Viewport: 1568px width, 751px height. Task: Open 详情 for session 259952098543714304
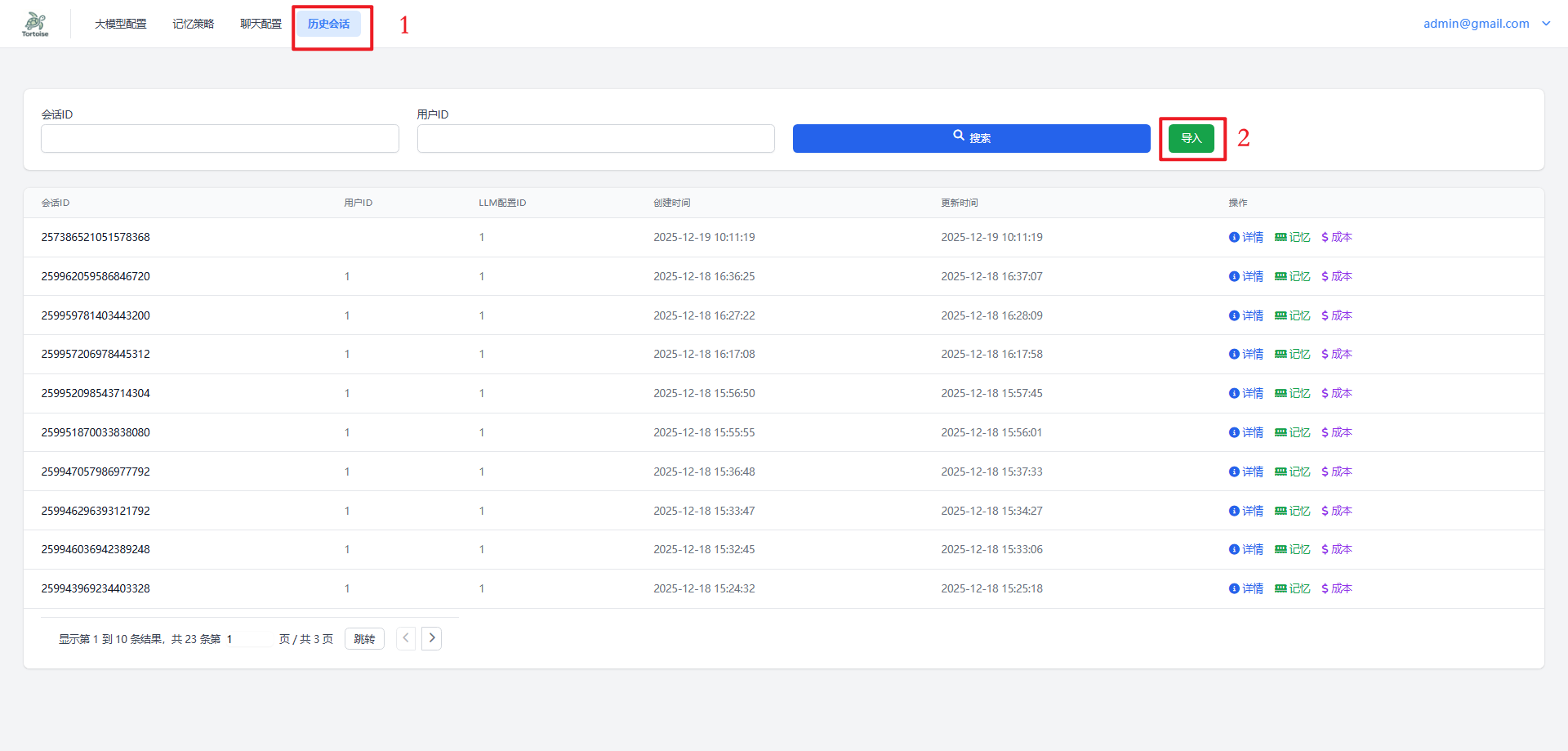pyautogui.click(x=1246, y=393)
